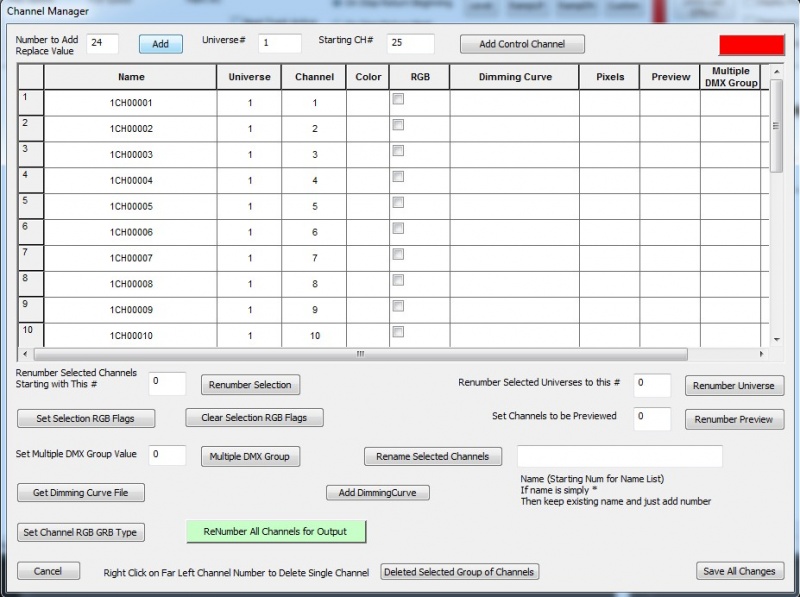The image size is (800, 597).
Task: Toggle RGB checkbox for 1CH00010
Action: (x=398, y=331)
